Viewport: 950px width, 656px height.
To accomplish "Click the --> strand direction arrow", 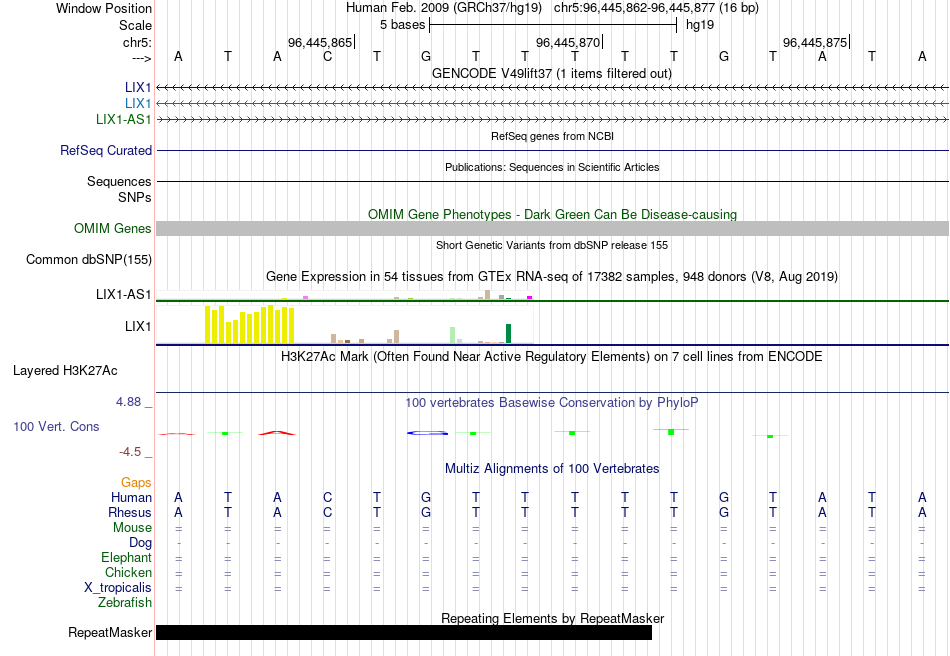I will (x=142, y=58).
